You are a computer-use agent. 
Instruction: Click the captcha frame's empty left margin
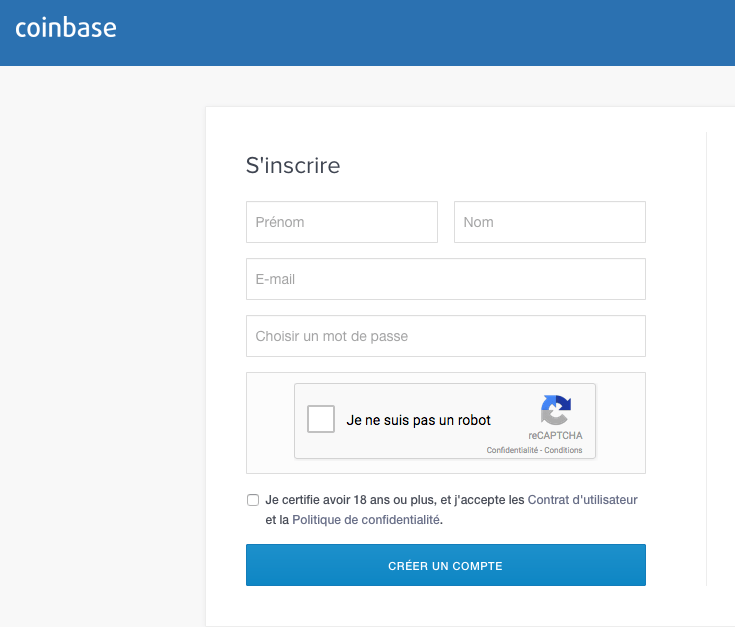[270, 423]
